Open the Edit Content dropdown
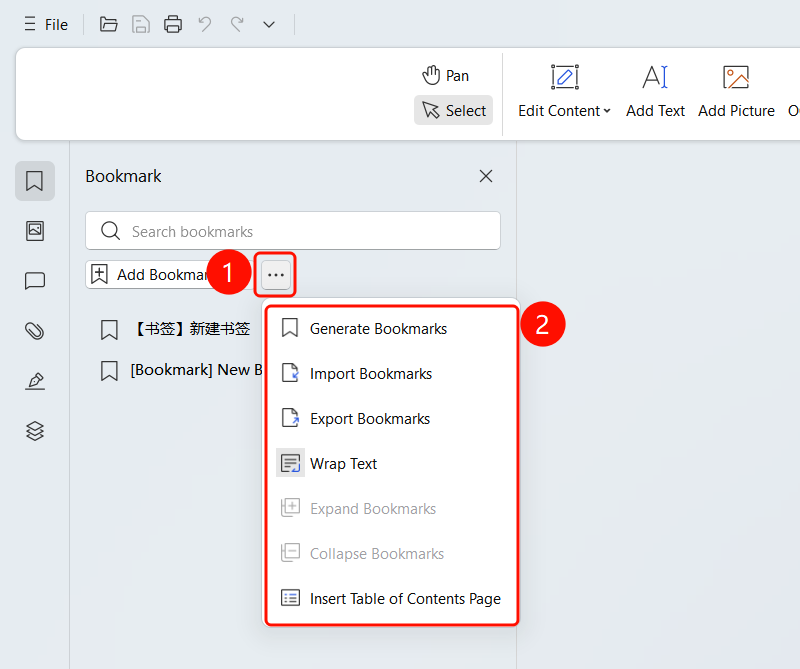800x669 pixels. click(564, 91)
